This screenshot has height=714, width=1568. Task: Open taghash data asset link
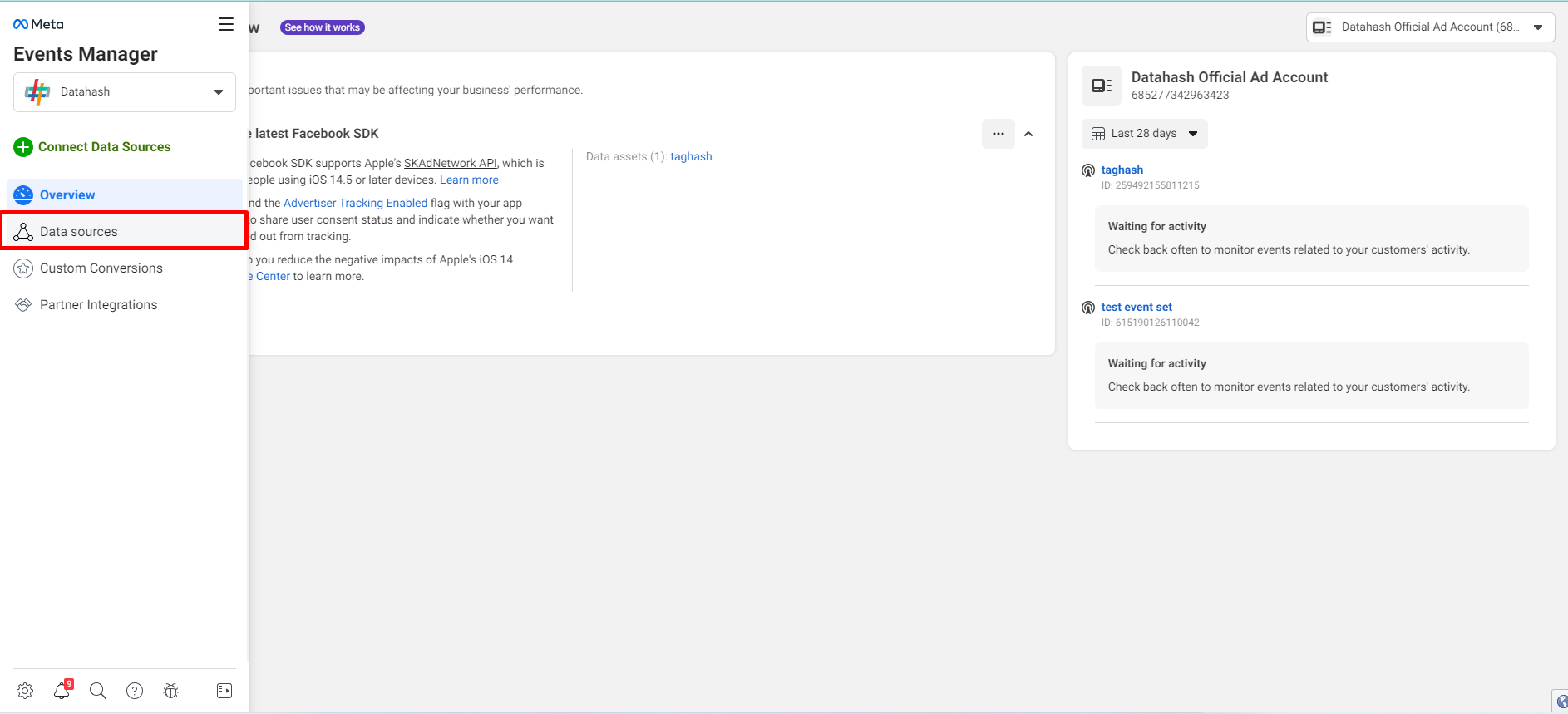point(691,156)
